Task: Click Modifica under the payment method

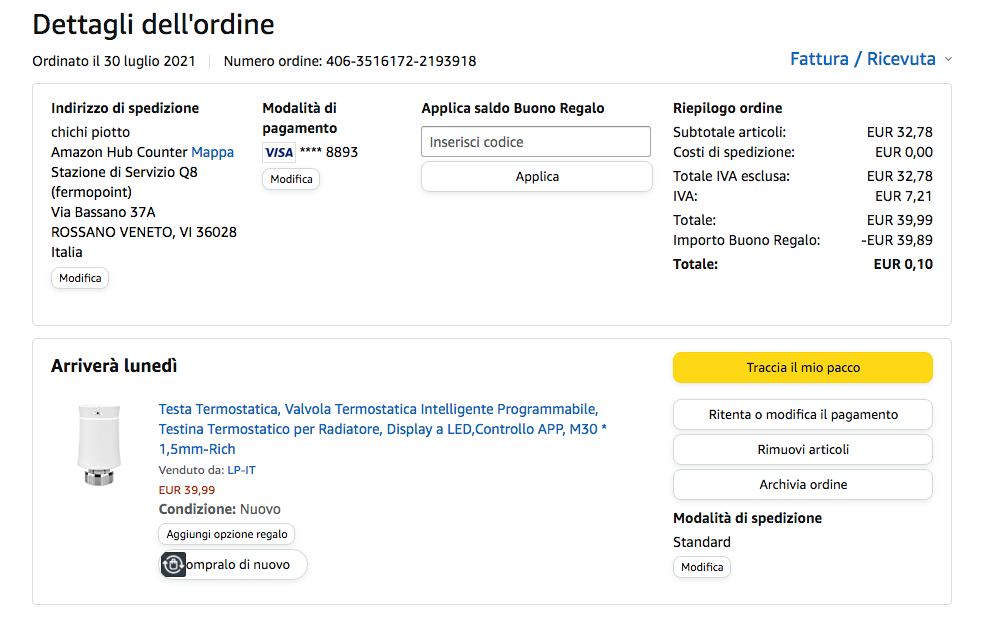Action: [x=291, y=179]
